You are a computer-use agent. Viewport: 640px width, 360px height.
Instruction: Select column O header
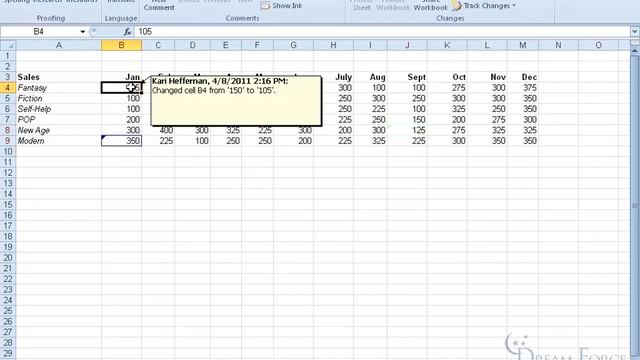(x=598, y=45)
